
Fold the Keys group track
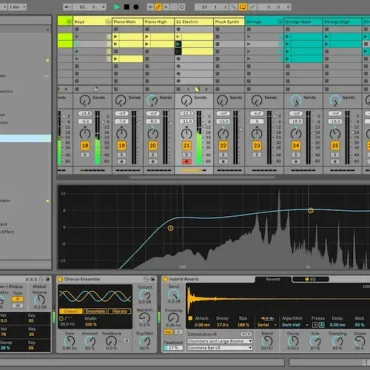pos(108,22)
